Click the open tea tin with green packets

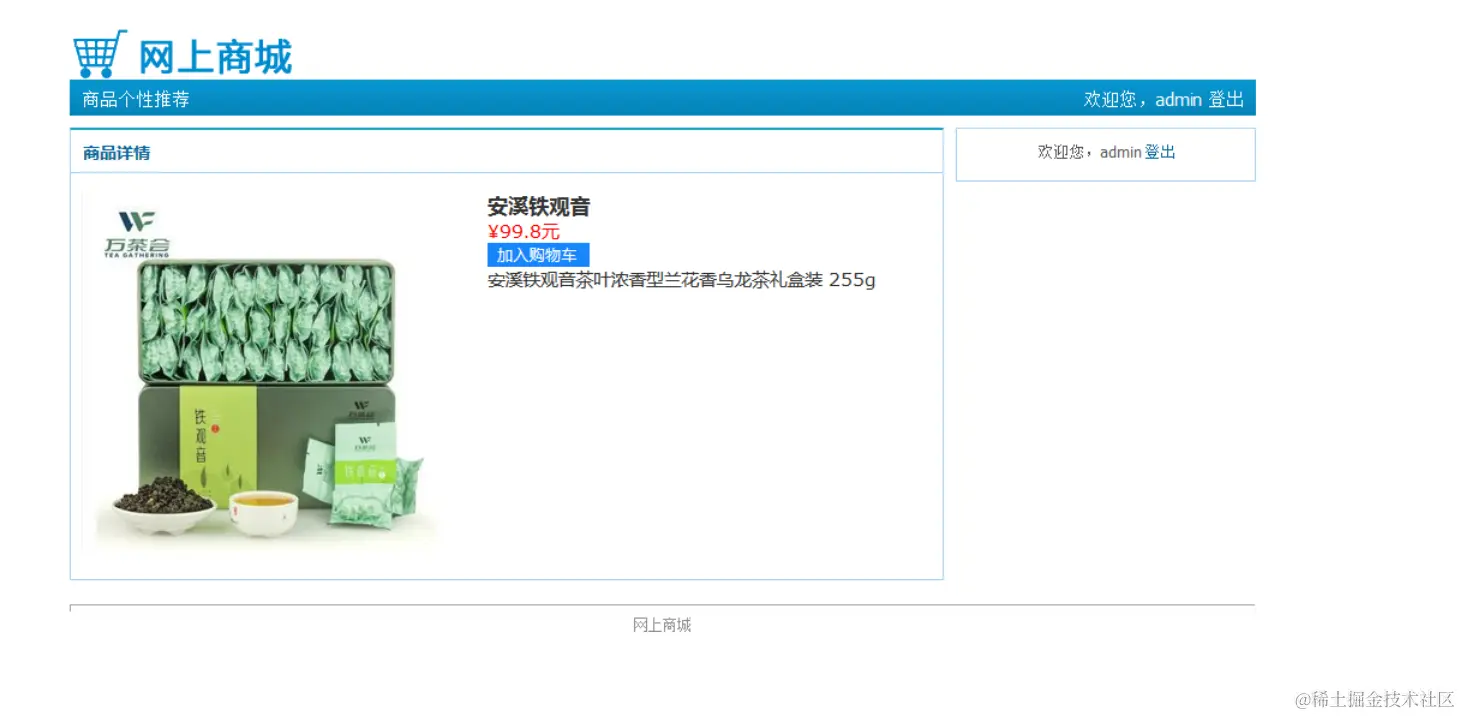(267, 320)
